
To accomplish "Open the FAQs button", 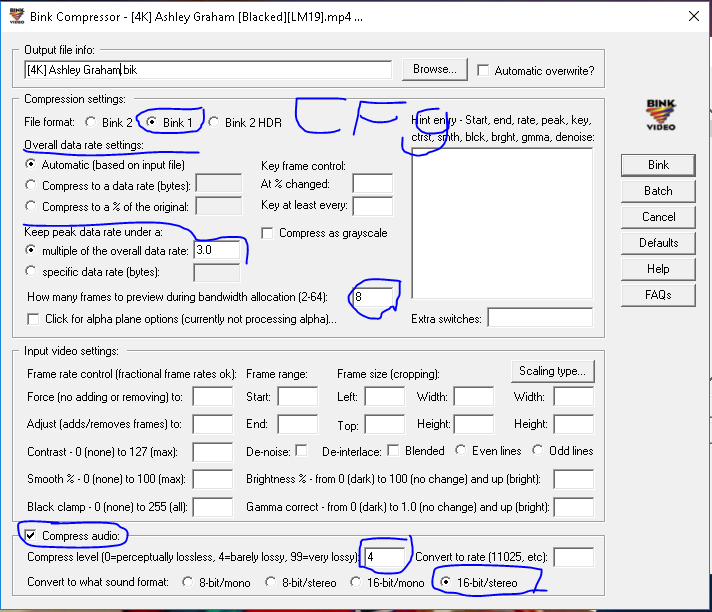I will (x=658, y=295).
